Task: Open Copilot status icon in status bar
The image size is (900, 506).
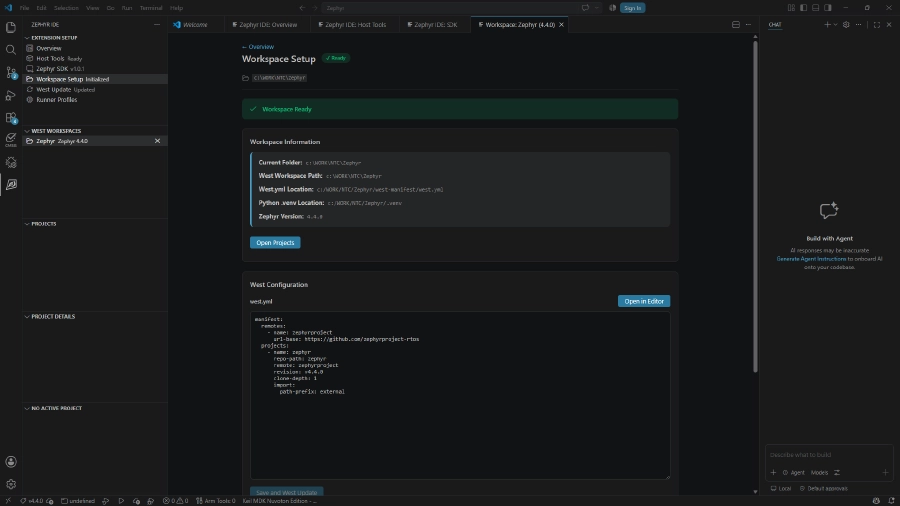Action: pos(876,501)
